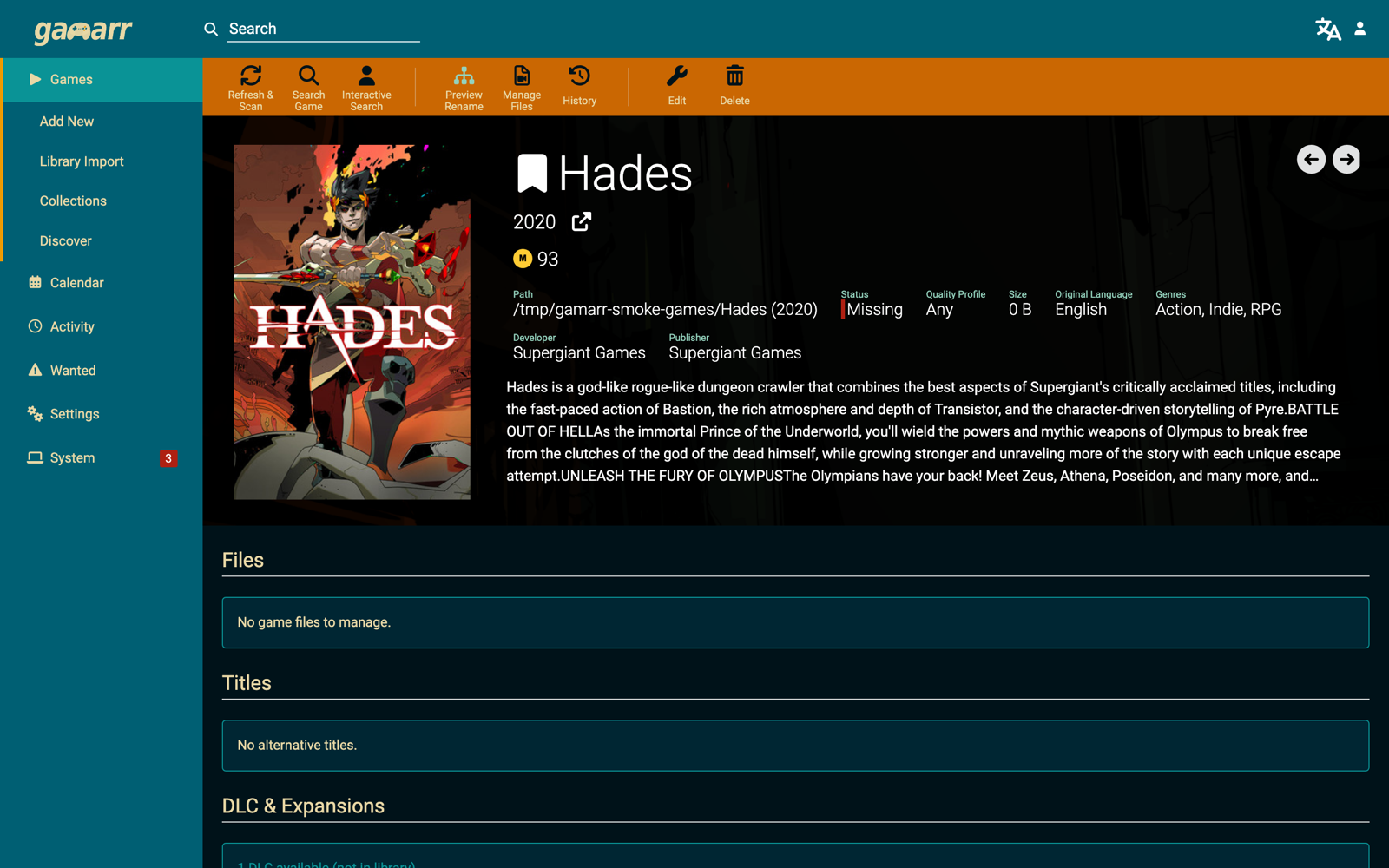Click the Developer value Supergiant Games

click(579, 353)
